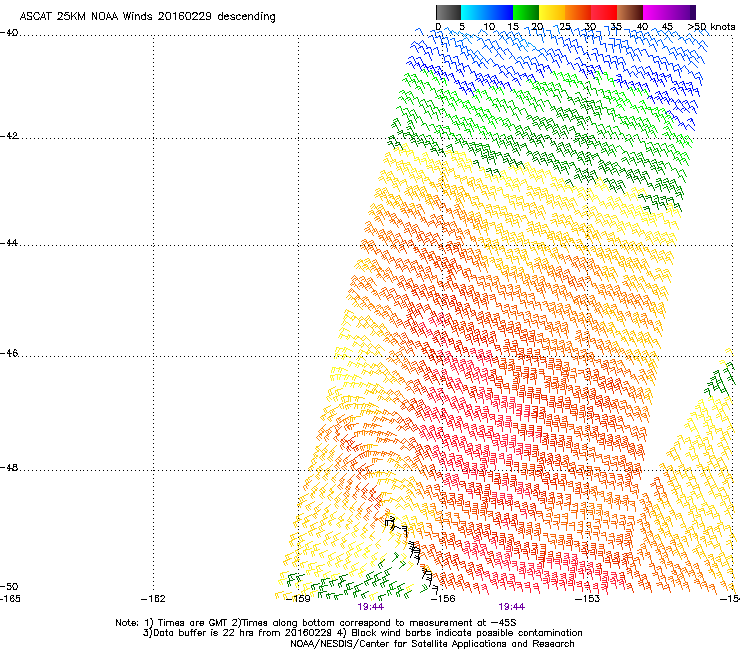This screenshot has height=650, width=740.
Task: Click latitude axis label '-44'
Action: (9, 243)
